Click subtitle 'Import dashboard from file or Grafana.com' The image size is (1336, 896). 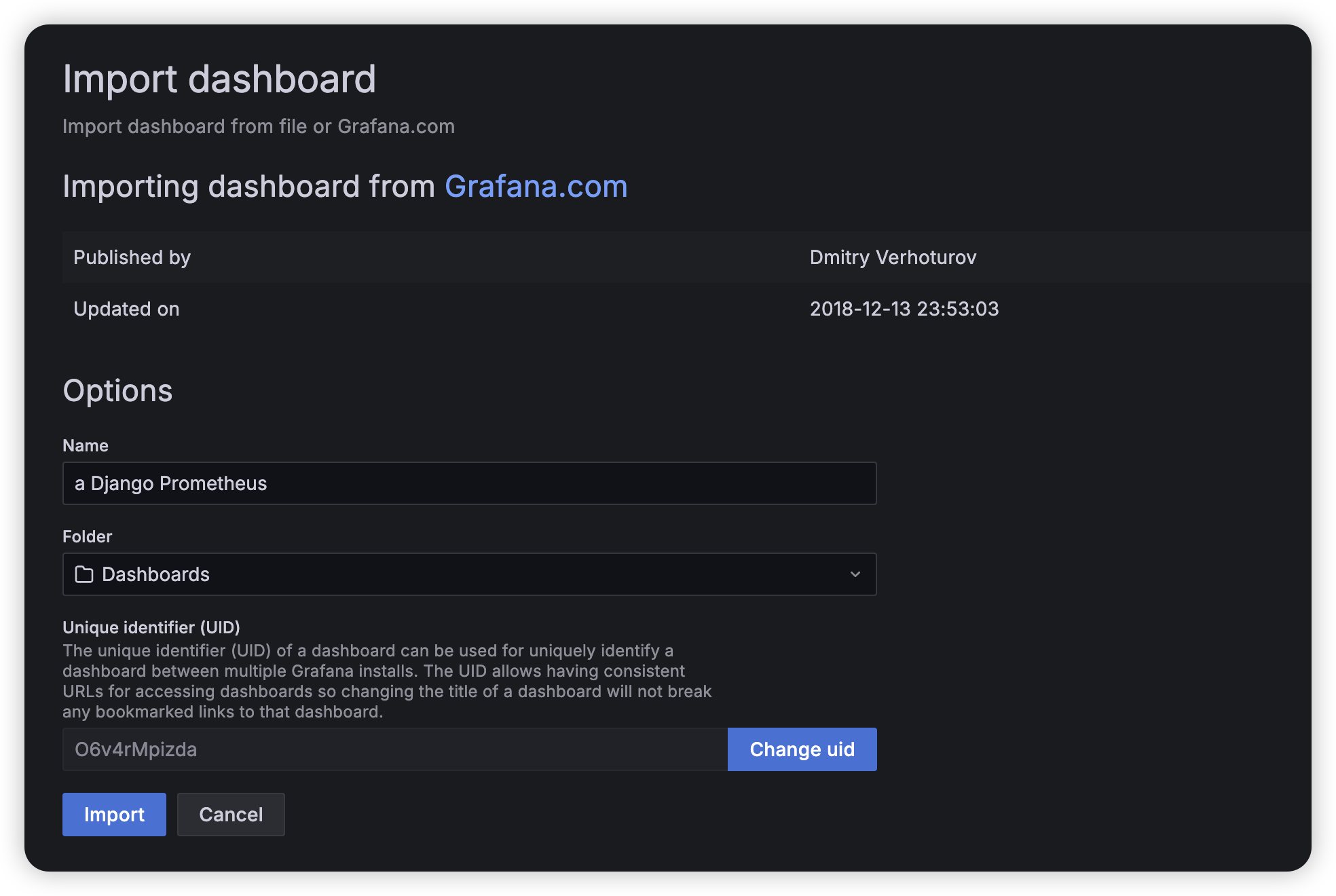click(x=259, y=126)
